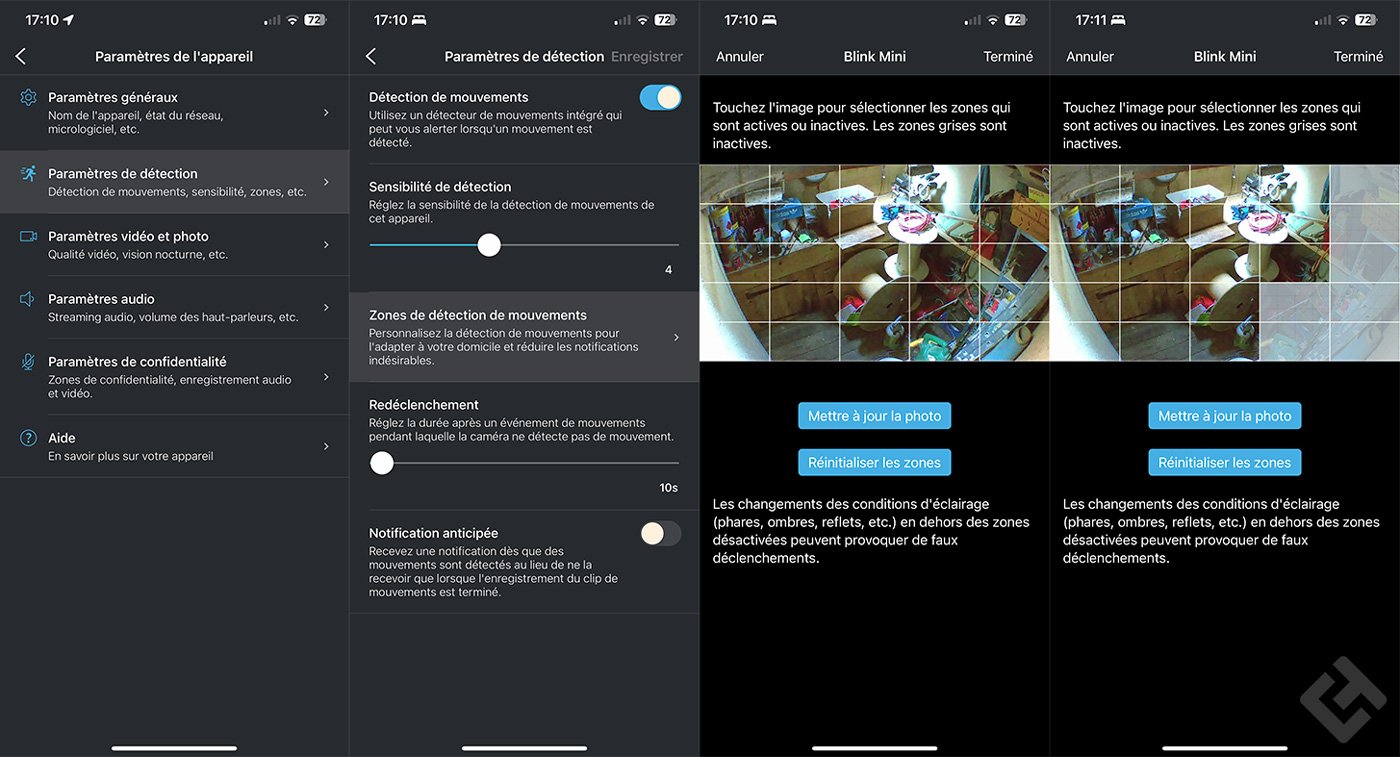Tap Redéclenchement value 10s
1400x757 pixels.
click(669, 488)
